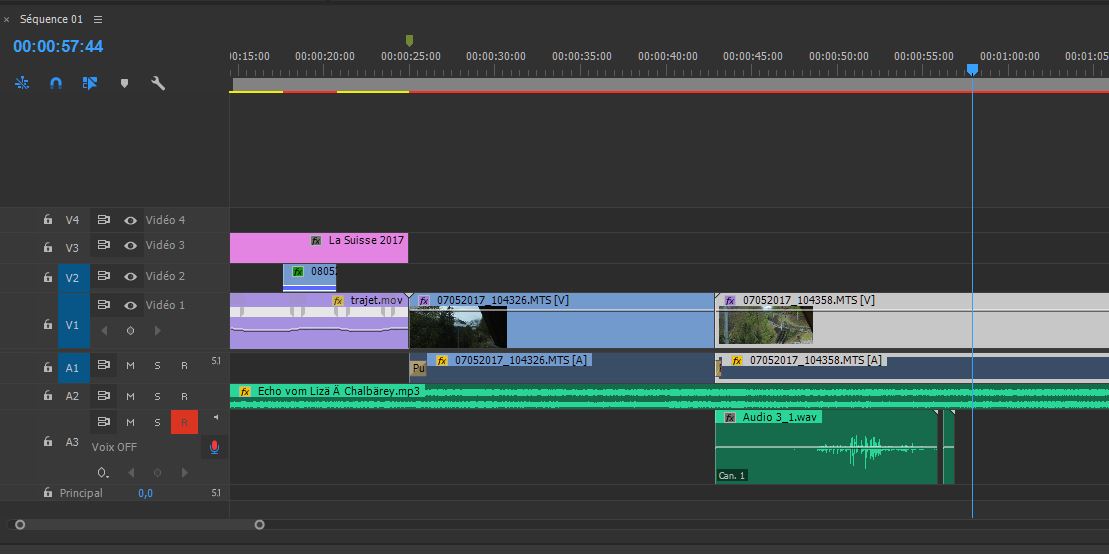This screenshot has height=554, width=1109.
Task: Click the left handle of the zoom scrollbar
Action: tap(20, 524)
